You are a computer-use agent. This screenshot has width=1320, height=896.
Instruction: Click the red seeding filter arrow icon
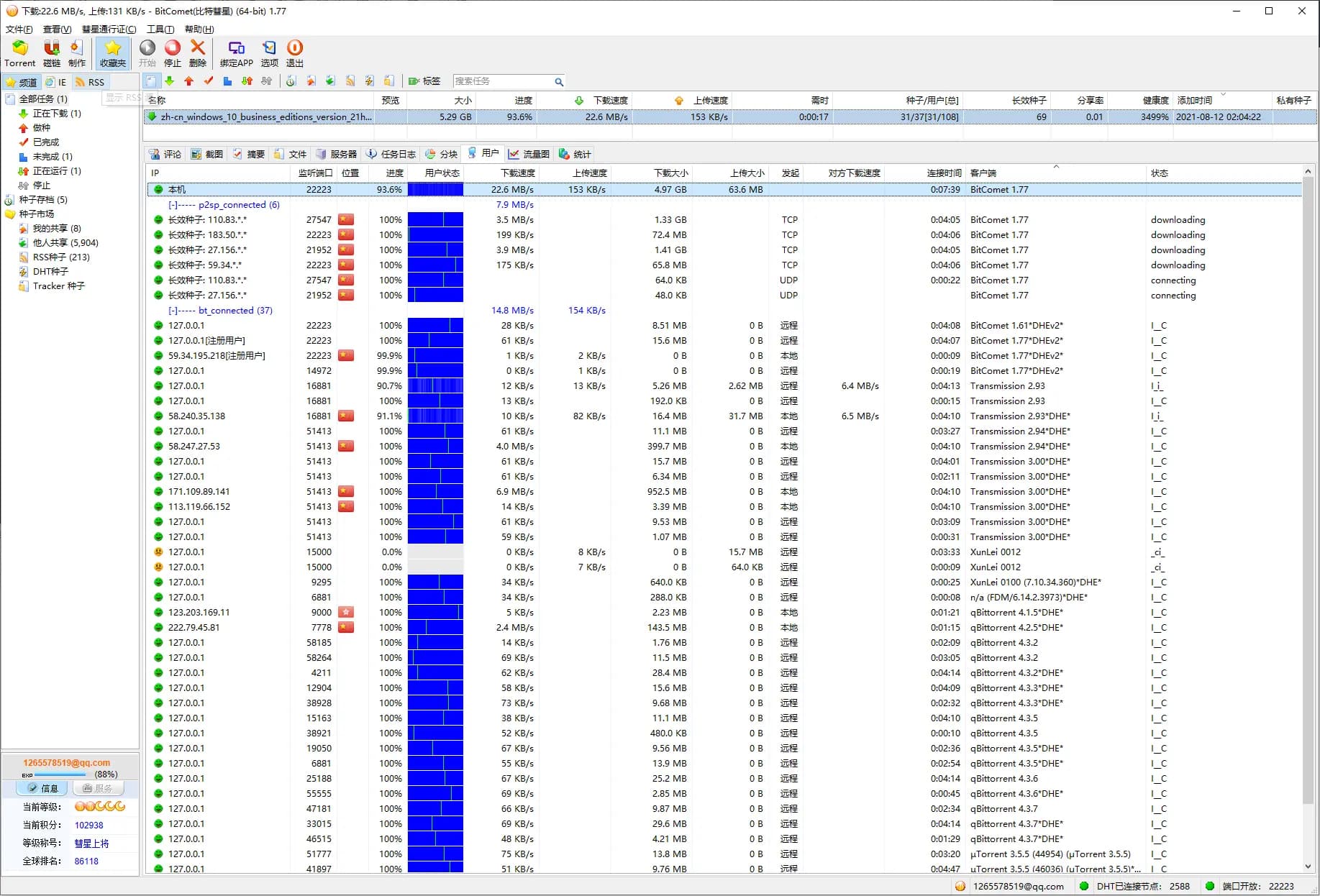click(189, 81)
